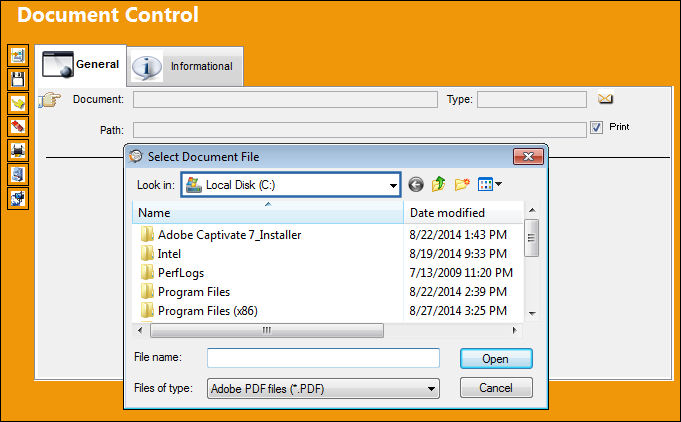Go back with the round arrow icon
681x422 pixels.
[416, 185]
